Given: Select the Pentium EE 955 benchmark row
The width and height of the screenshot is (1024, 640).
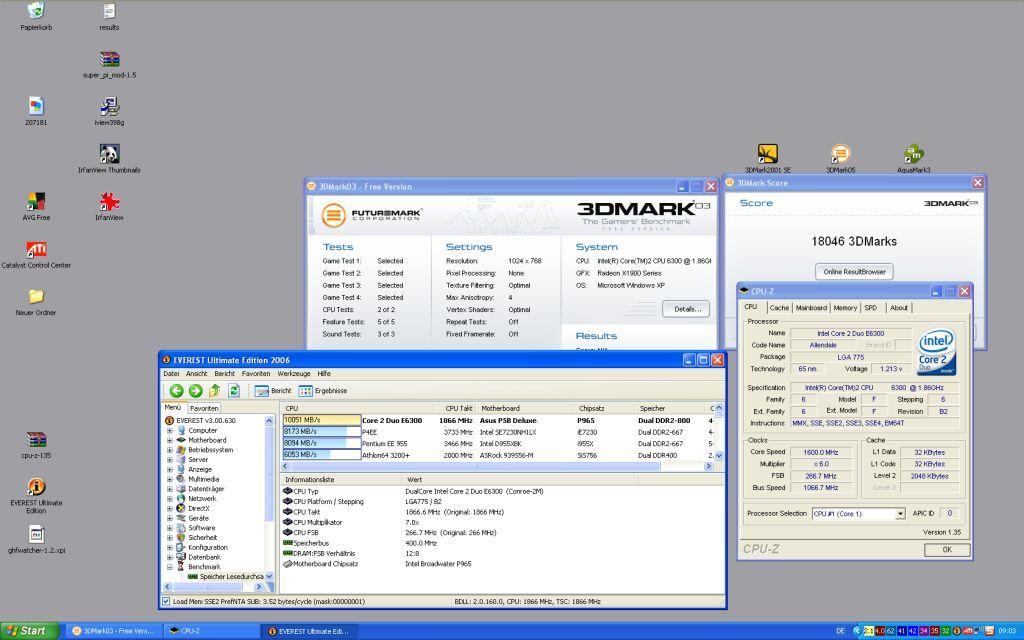Looking at the screenshot, I should 500,443.
